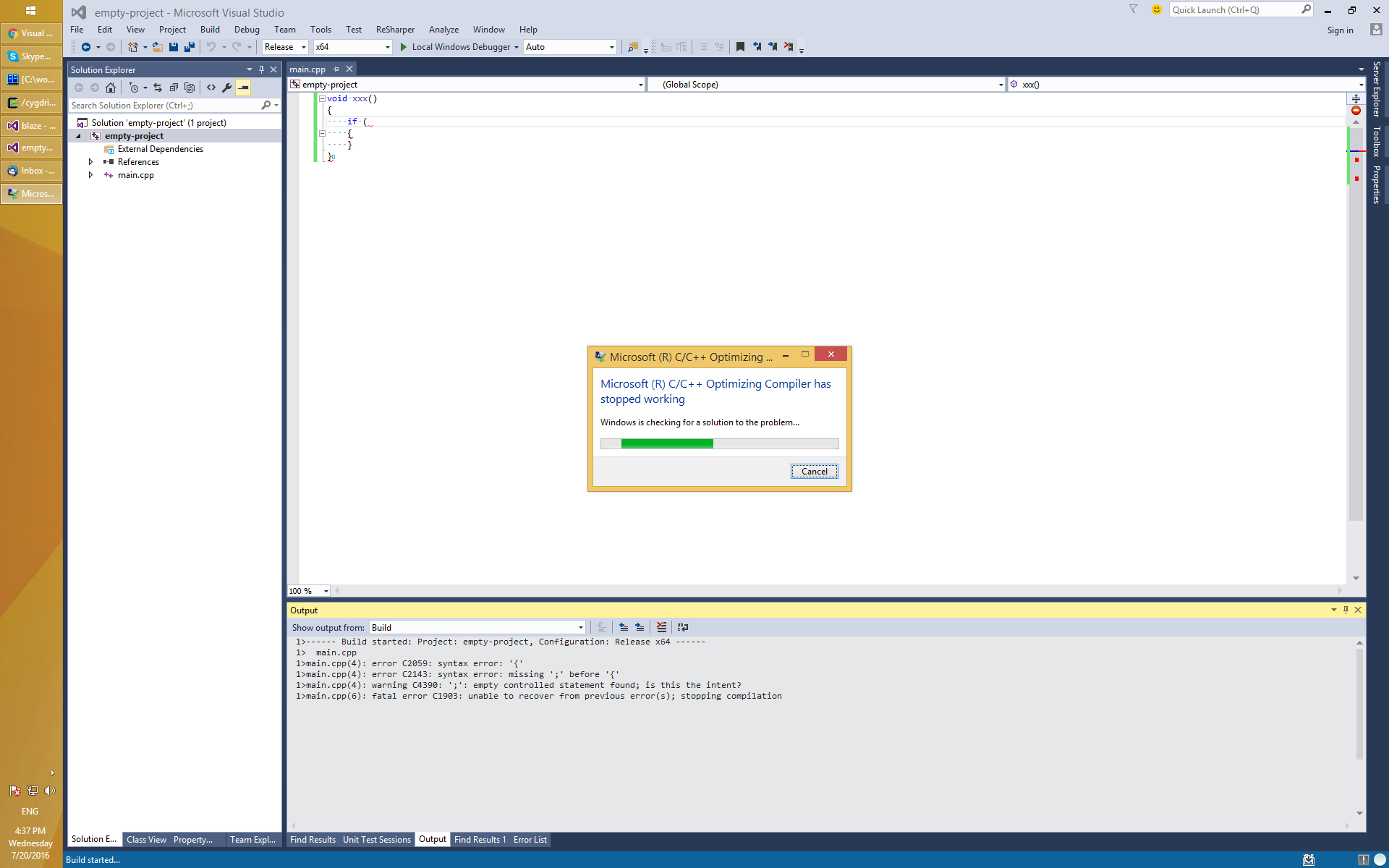1389x868 pixels.
Task: Click the Sign in link
Action: 1340,30
